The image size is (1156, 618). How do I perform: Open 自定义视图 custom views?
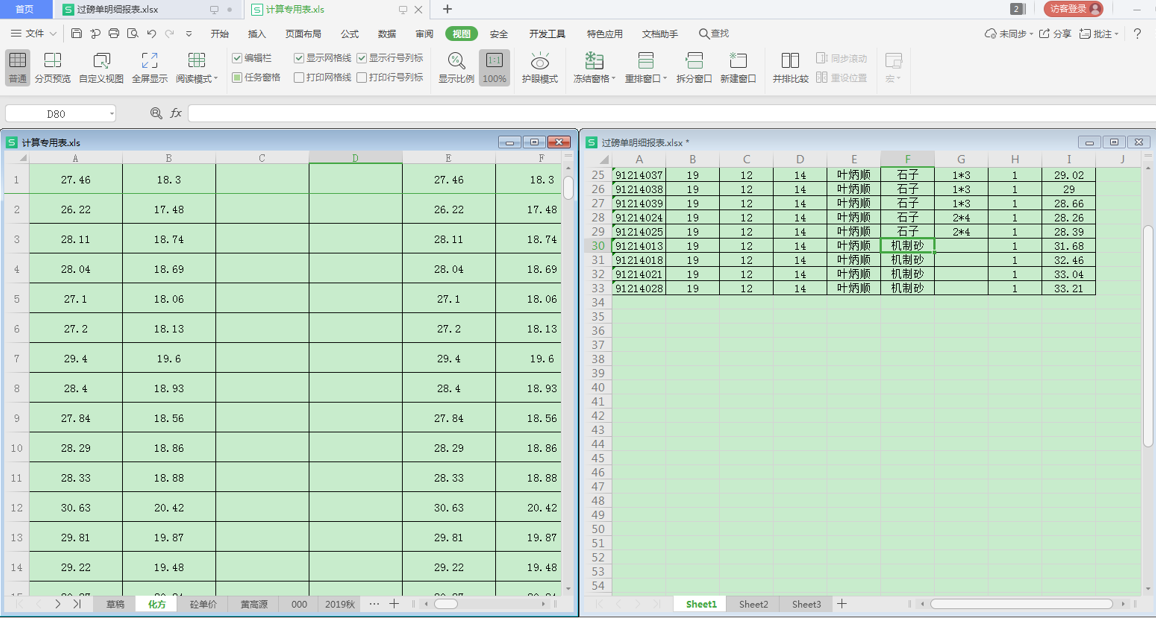click(101, 67)
